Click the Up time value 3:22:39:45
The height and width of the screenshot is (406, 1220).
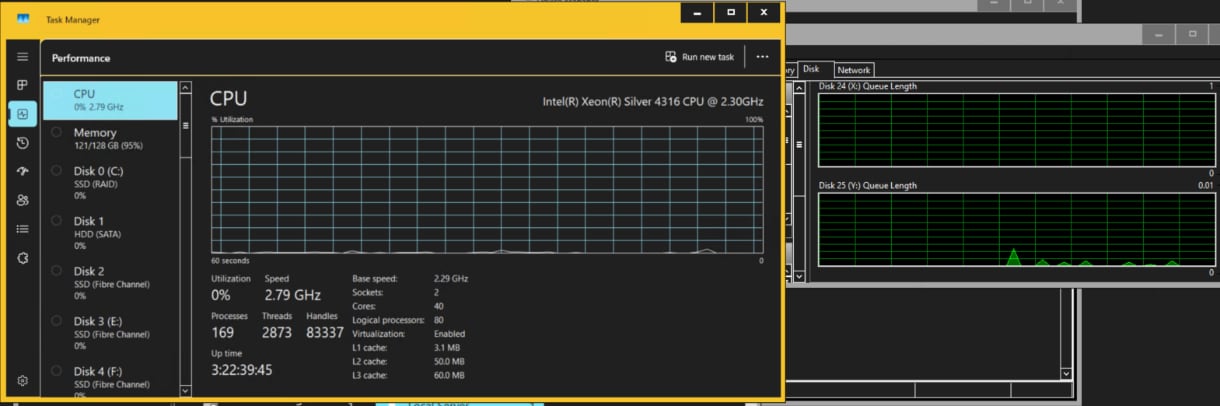coord(241,370)
